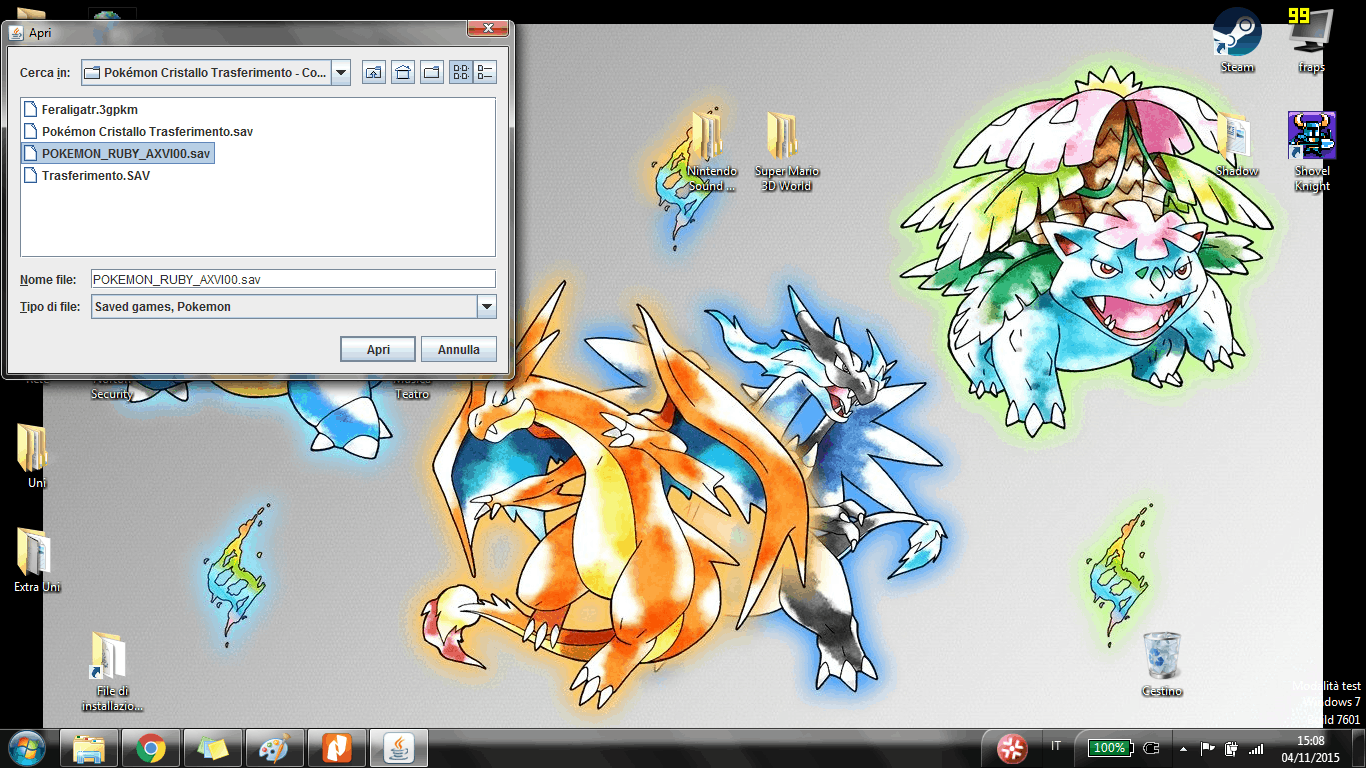Image resolution: width=1366 pixels, height=768 pixels.
Task: Select the Steam desktop shortcut
Action: [1237, 40]
